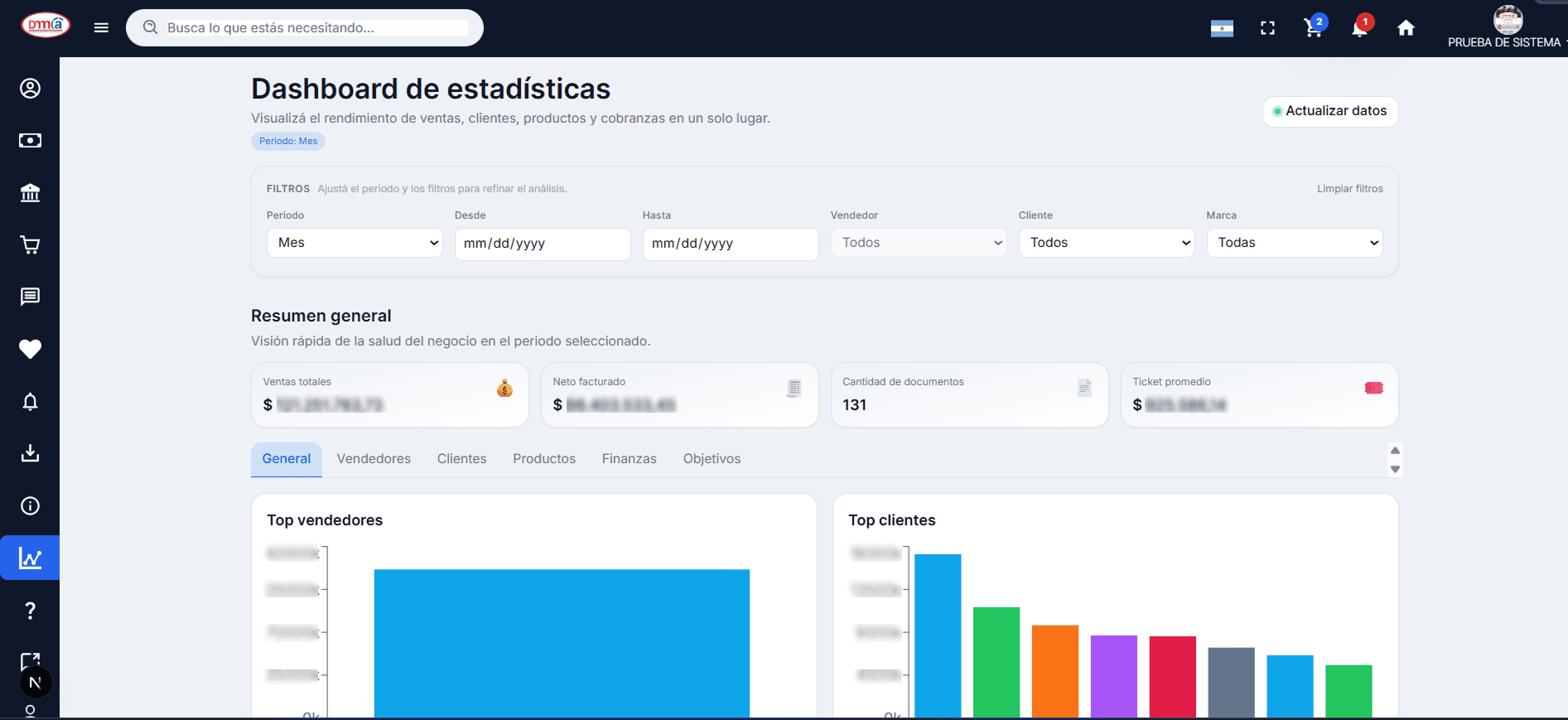Click the document icon in Cantidad de documentos
Viewport: 1568px width, 720px height.
click(1084, 388)
